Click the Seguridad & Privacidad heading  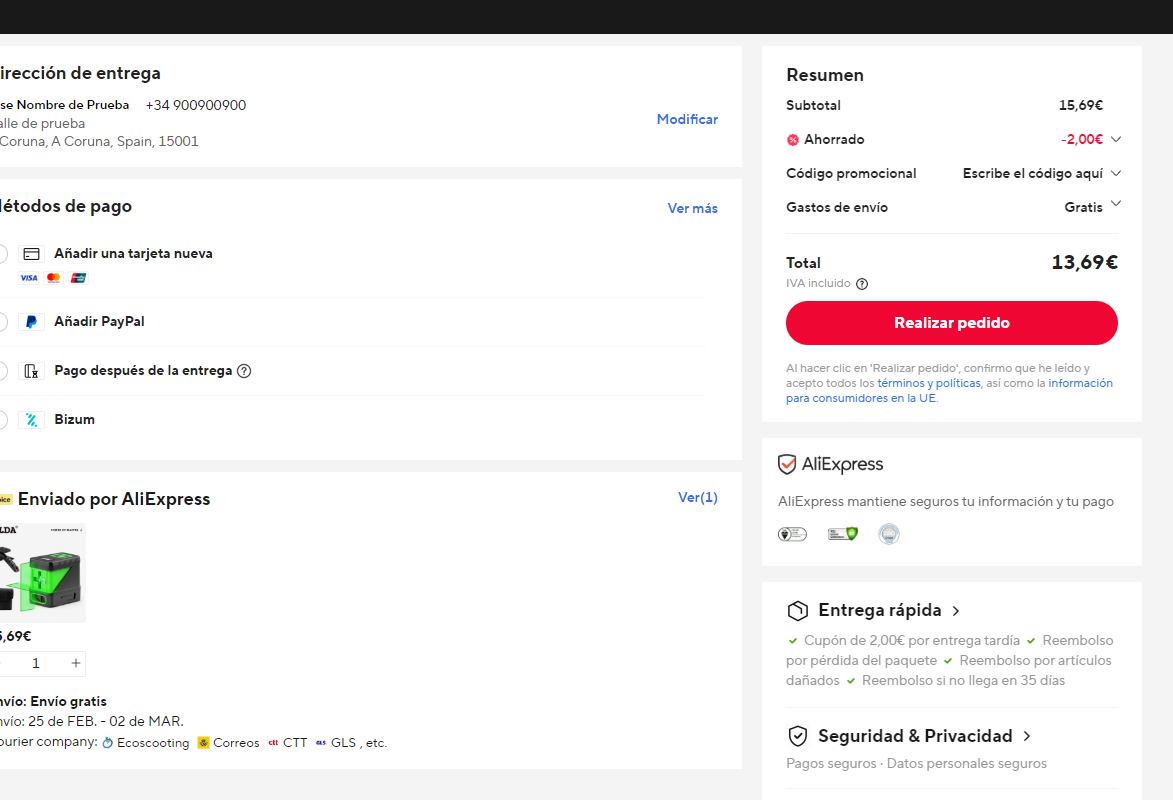pyautogui.click(x=915, y=736)
